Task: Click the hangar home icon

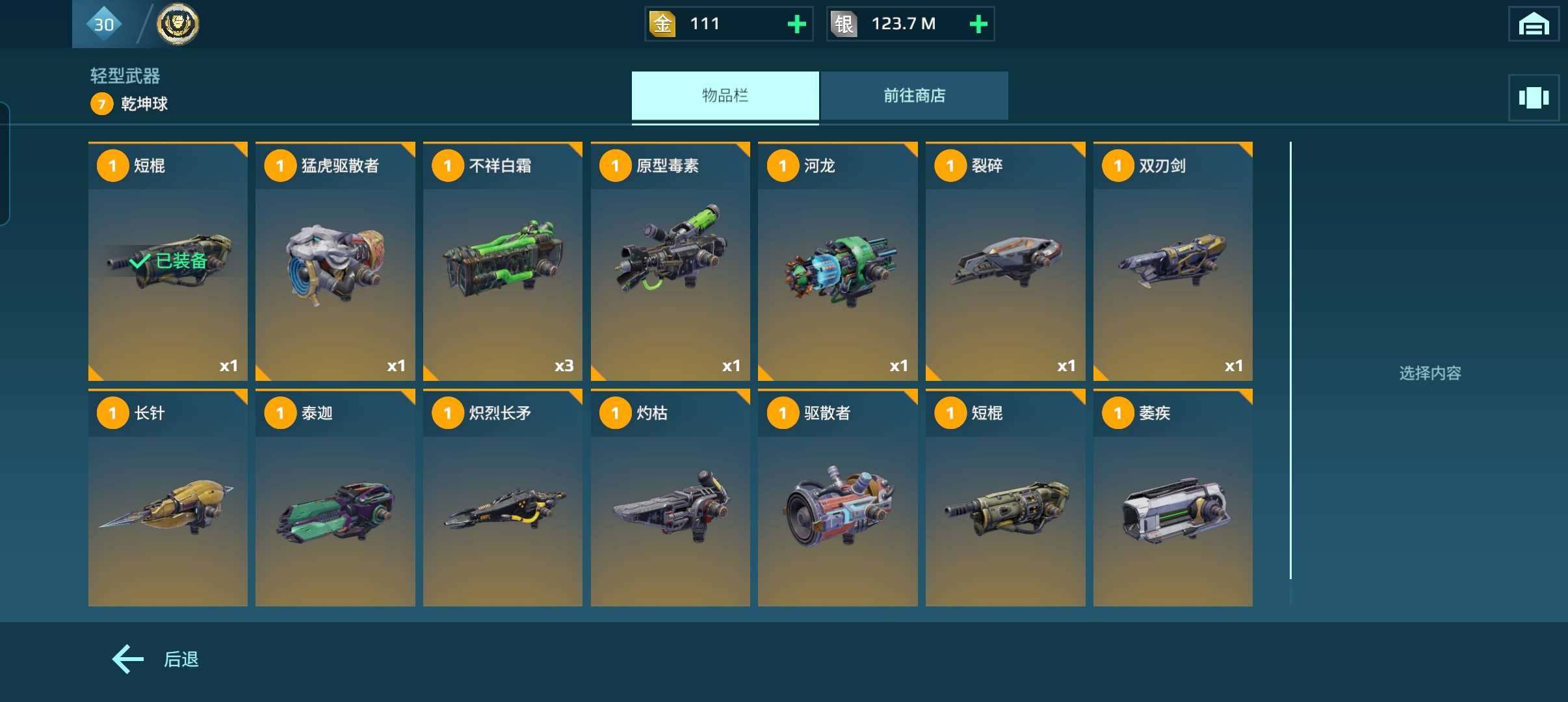Action: [x=1534, y=25]
